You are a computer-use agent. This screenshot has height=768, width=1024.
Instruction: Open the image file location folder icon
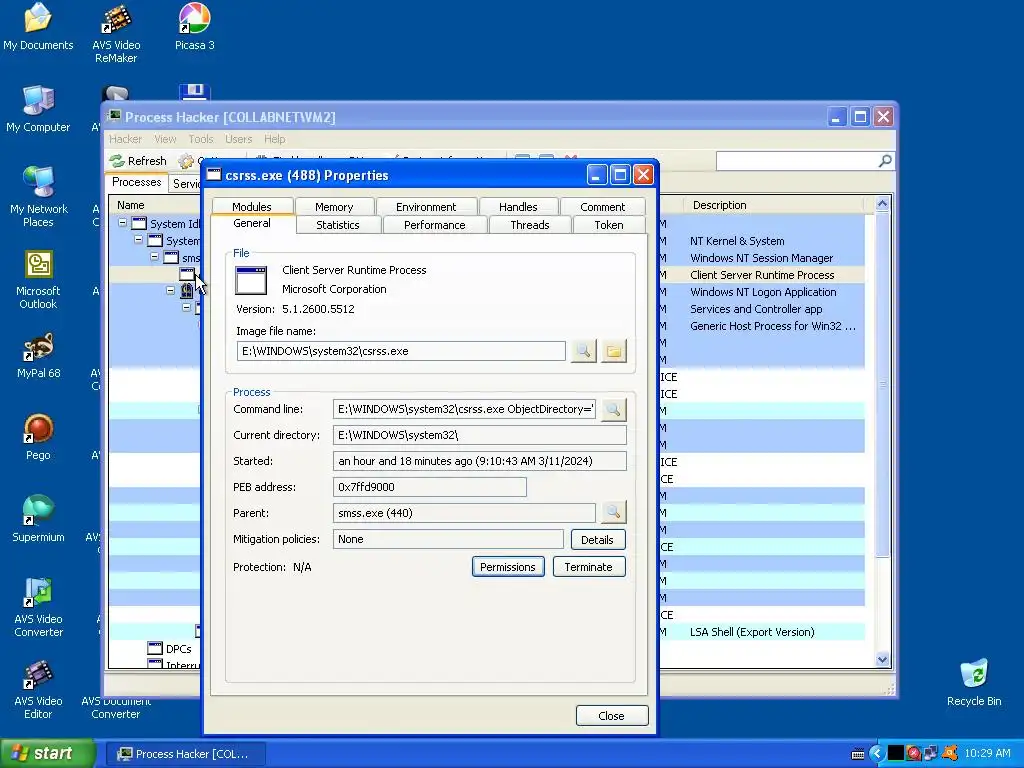[x=613, y=351]
